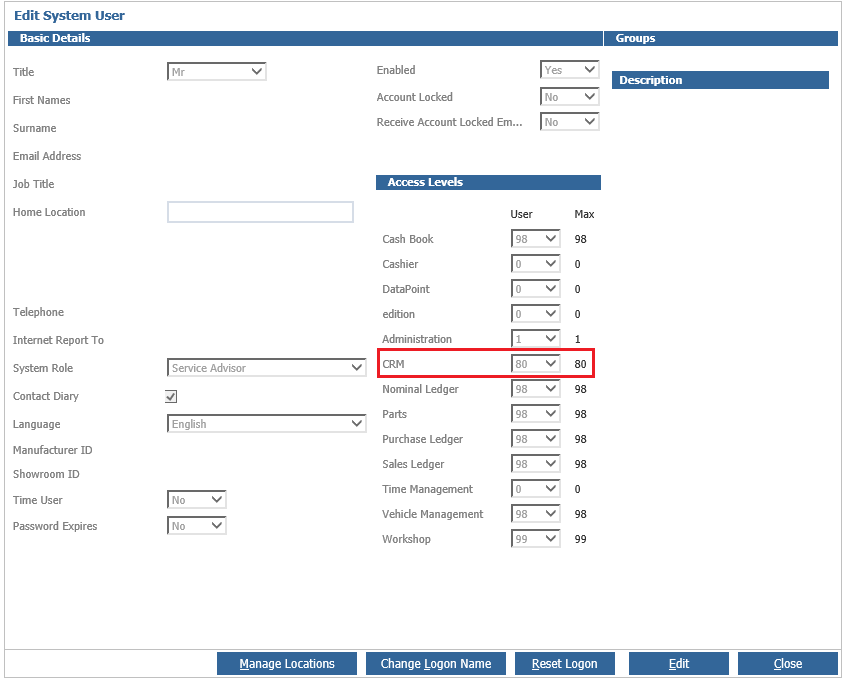Select the Groups Description column header
This screenshot has width=845, height=684.
click(x=720, y=80)
